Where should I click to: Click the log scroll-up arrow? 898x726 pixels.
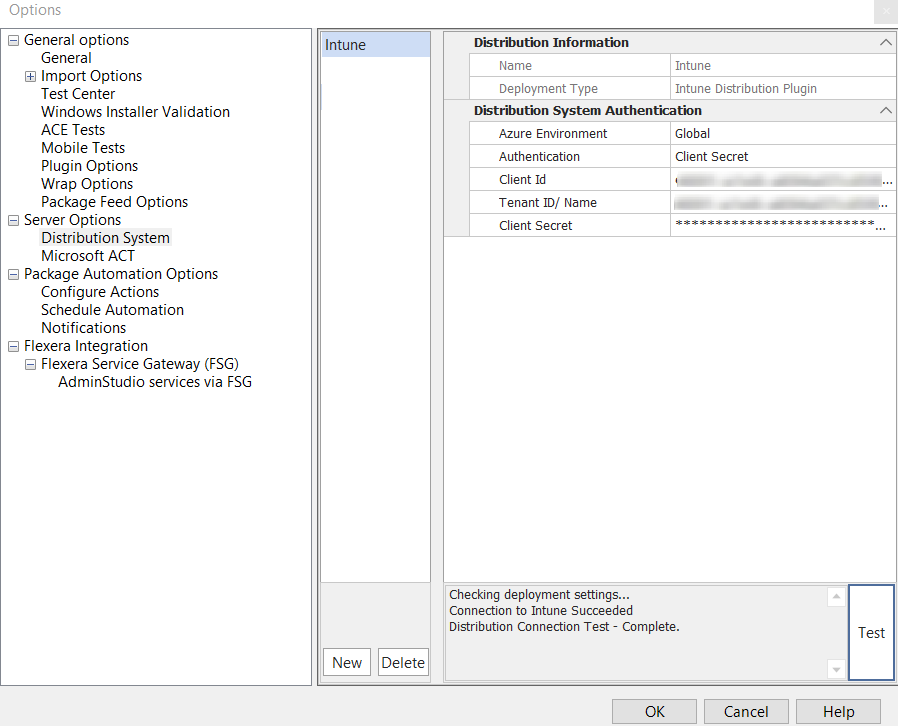[x=836, y=596]
